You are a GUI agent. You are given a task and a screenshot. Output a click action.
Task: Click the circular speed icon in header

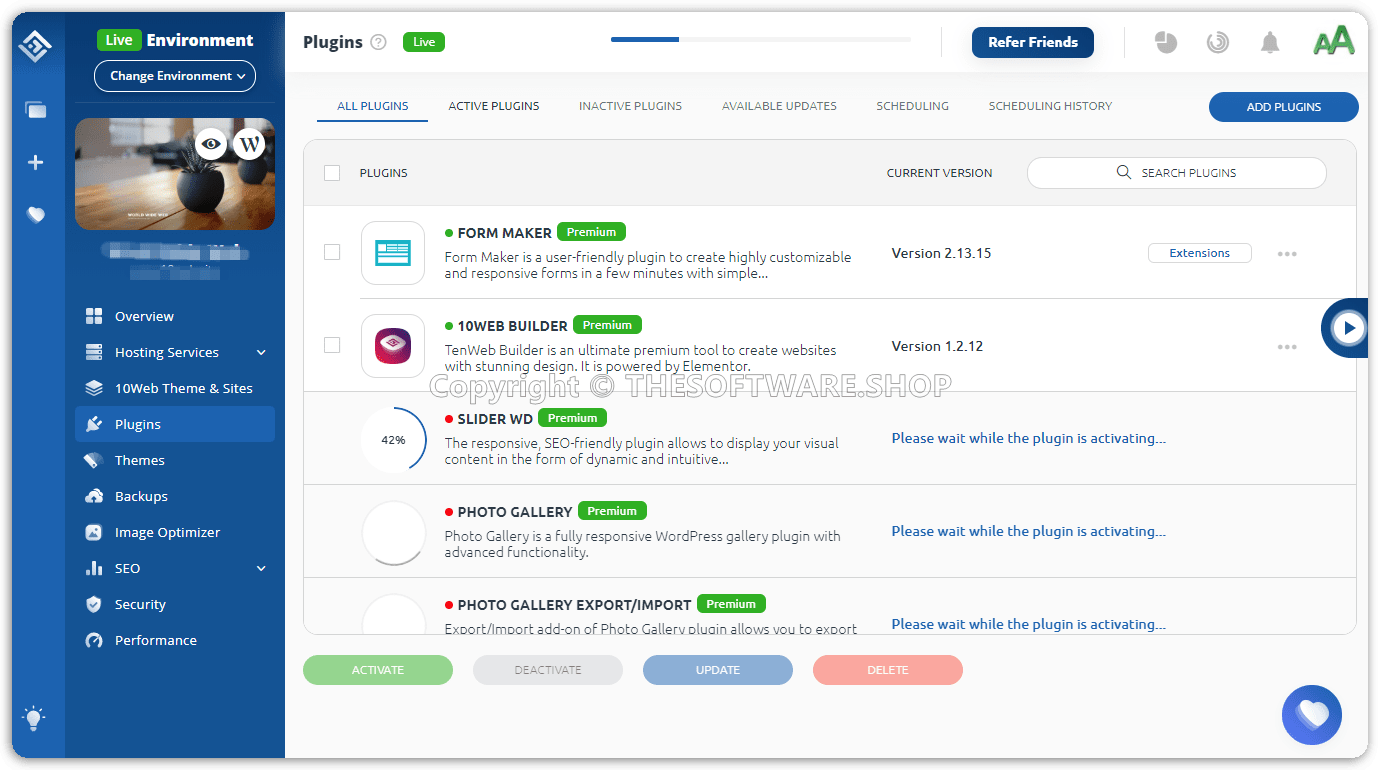click(x=1217, y=42)
